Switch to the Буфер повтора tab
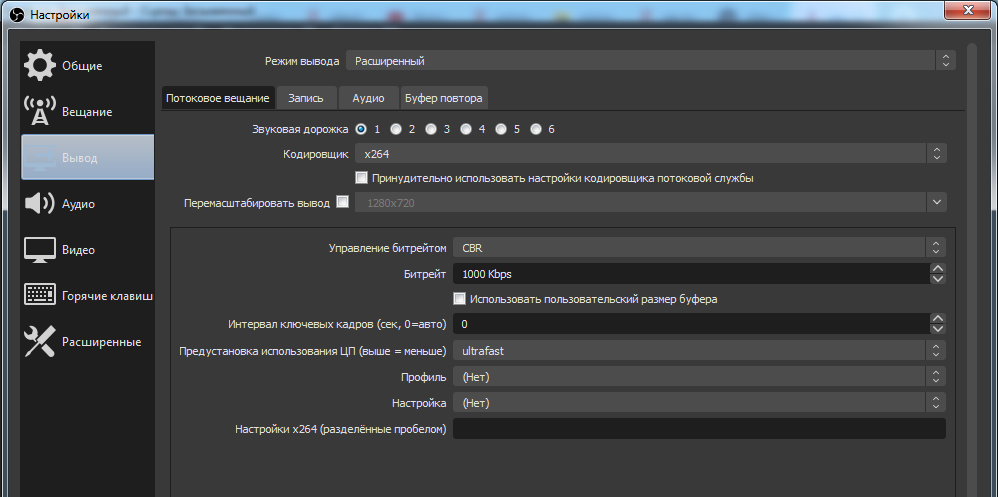This screenshot has width=998, height=497. coord(444,98)
